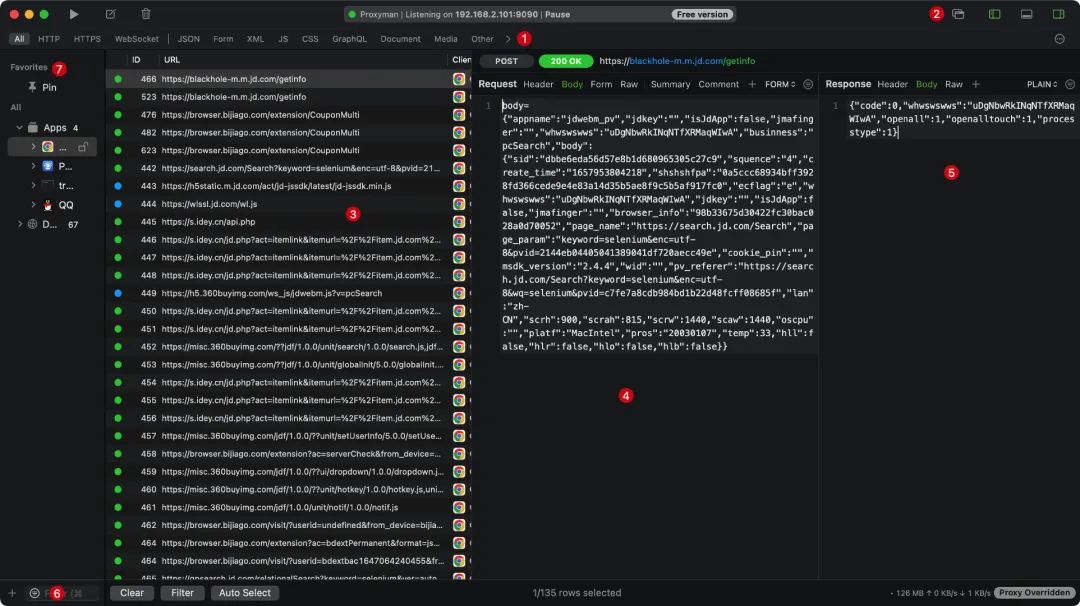Switch to the Response Header tab

tap(892, 84)
